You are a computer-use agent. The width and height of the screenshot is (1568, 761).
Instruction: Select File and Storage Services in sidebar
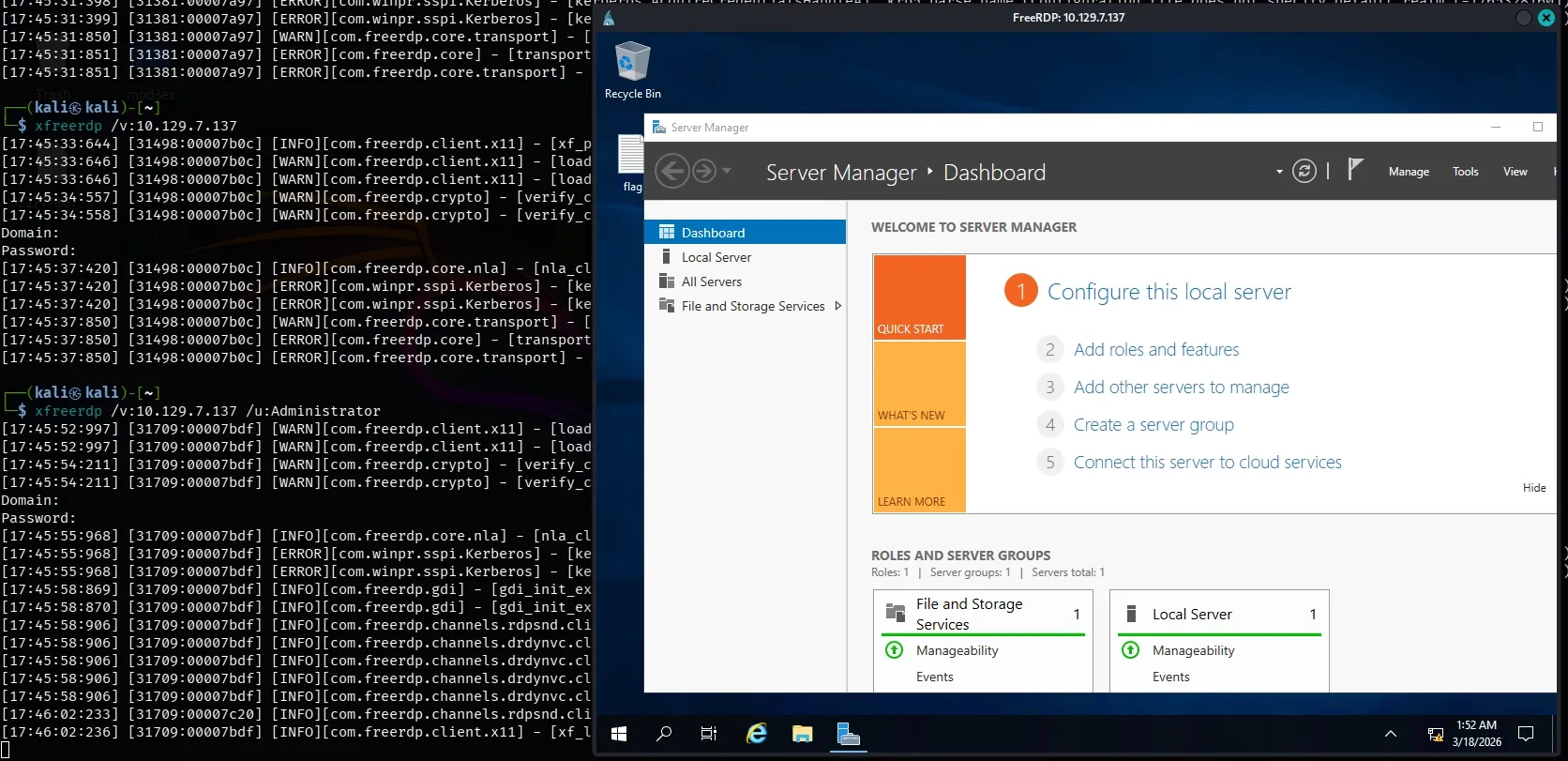746,305
